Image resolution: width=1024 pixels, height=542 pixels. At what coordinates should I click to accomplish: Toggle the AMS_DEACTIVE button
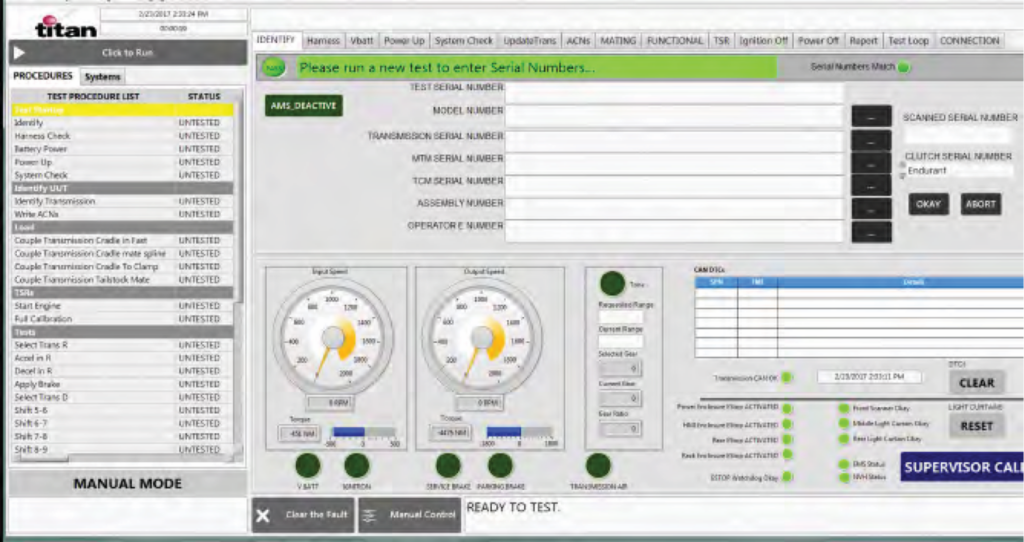click(304, 106)
